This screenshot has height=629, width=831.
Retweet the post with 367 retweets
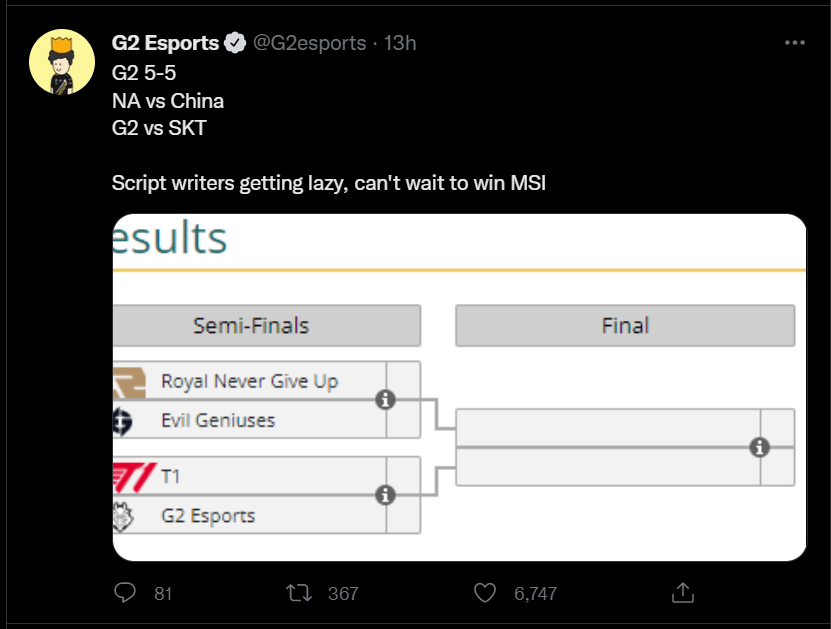tap(299, 592)
